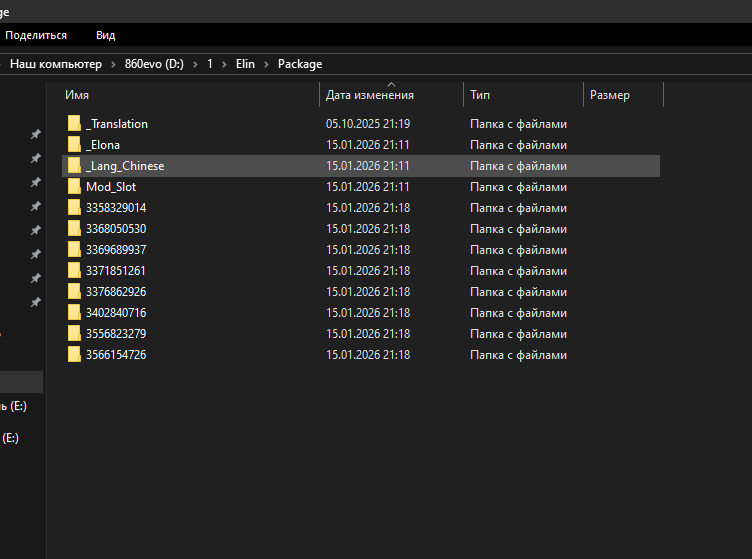The width and height of the screenshot is (752, 559).
Task: Sort files by Имя column
Action: click(191, 95)
